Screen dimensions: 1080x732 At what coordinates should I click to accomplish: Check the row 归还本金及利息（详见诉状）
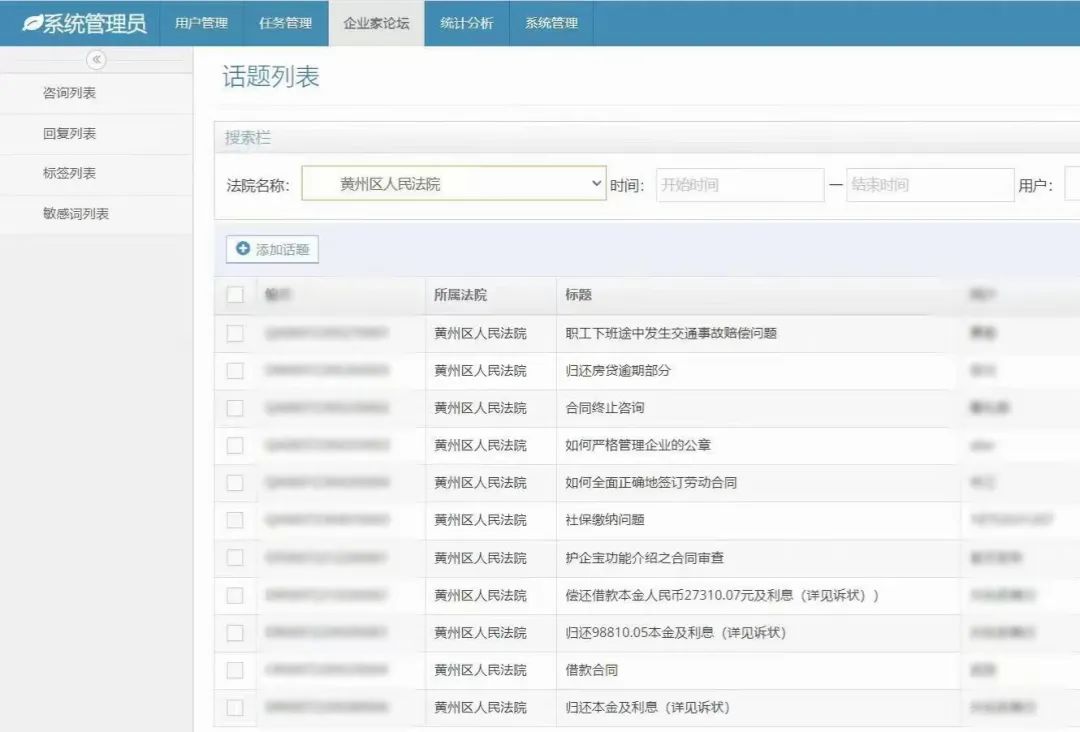click(x=235, y=707)
